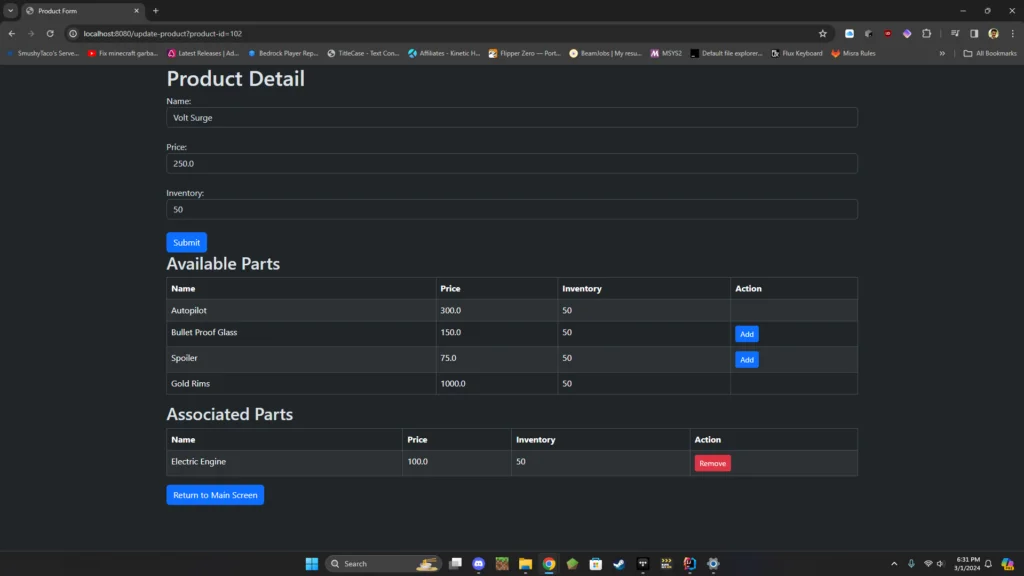Screen dimensions: 1024x576
Task: Open the All Bookmarks folder
Action: [x=990, y=54]
